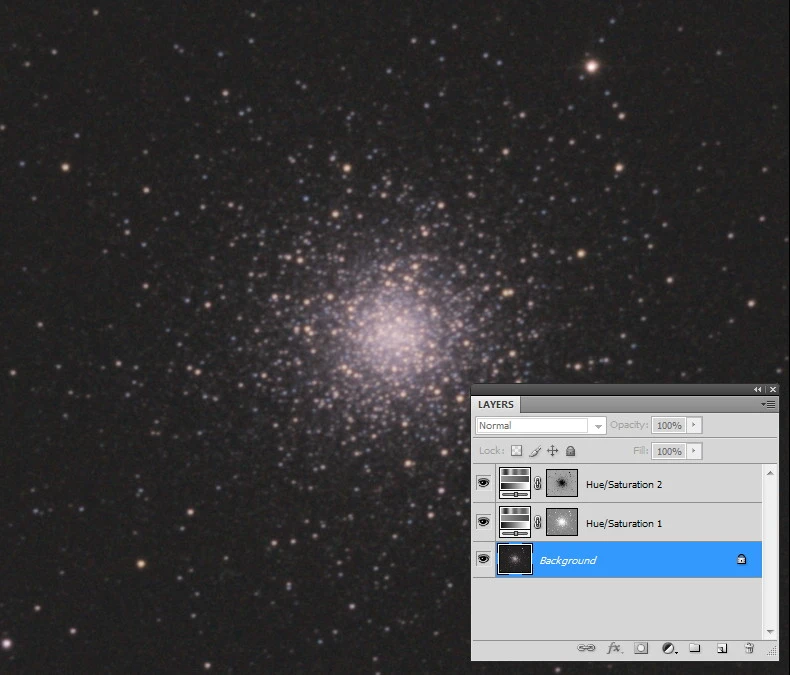Select the LAYERS tab

[496, 405]
